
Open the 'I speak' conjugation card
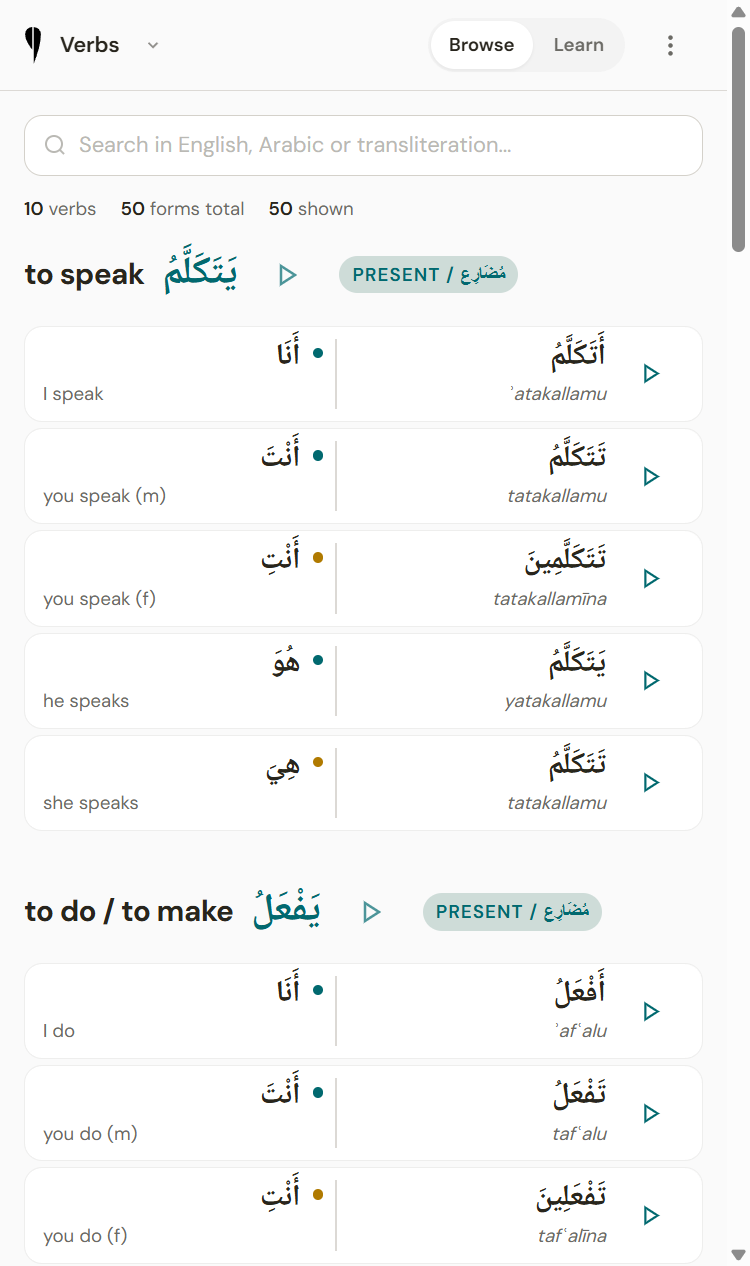point(363,374)
